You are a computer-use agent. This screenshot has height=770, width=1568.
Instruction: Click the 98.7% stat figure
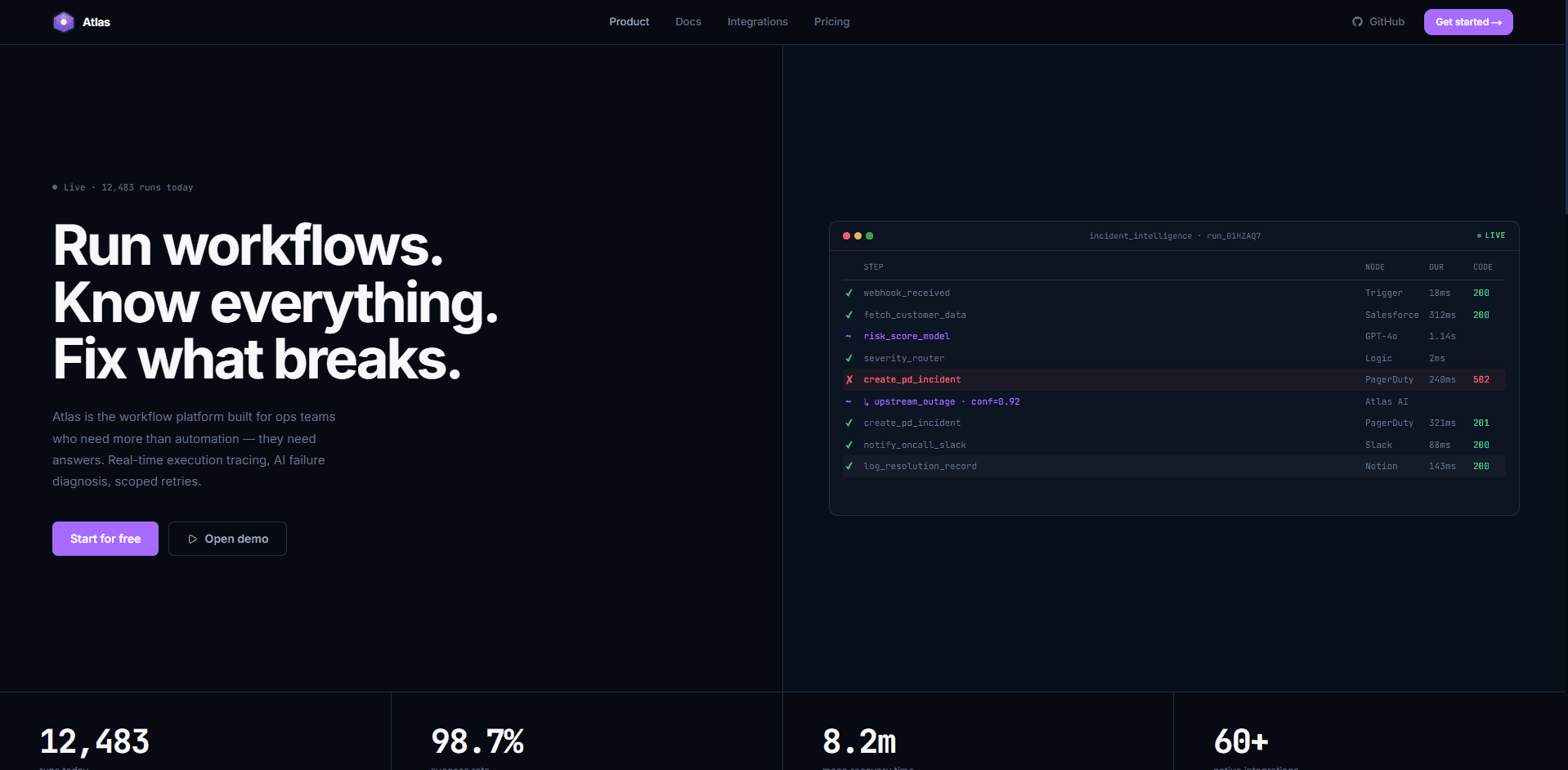[x=477, y=742]
